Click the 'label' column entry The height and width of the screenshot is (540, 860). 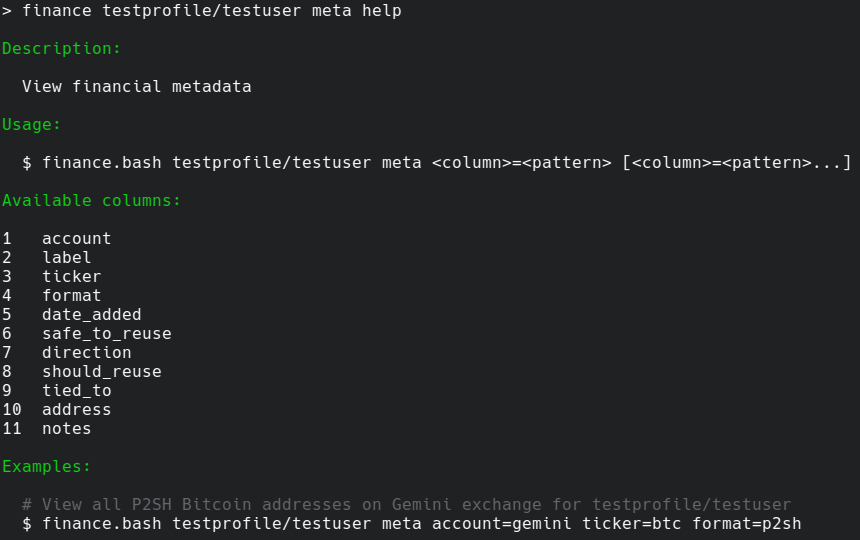point(66,258)
